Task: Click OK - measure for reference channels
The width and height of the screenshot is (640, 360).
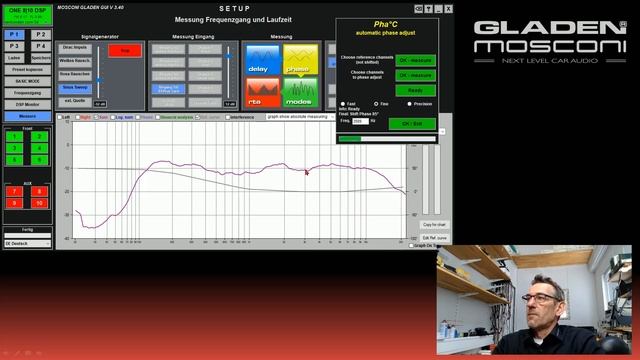Action: tap(416, 60)
